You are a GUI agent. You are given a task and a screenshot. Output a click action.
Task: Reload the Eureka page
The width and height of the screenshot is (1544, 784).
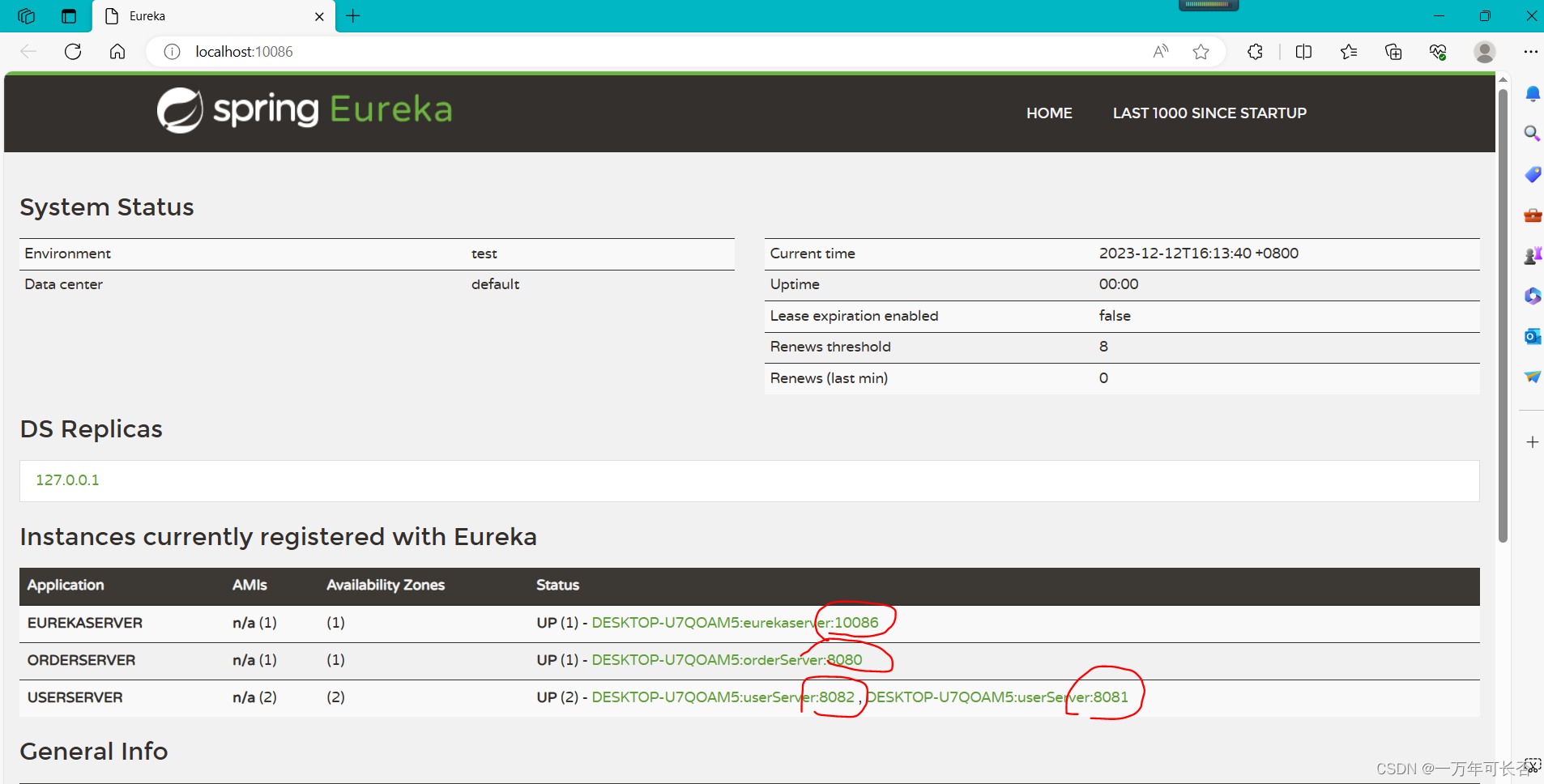click(73, 52)
